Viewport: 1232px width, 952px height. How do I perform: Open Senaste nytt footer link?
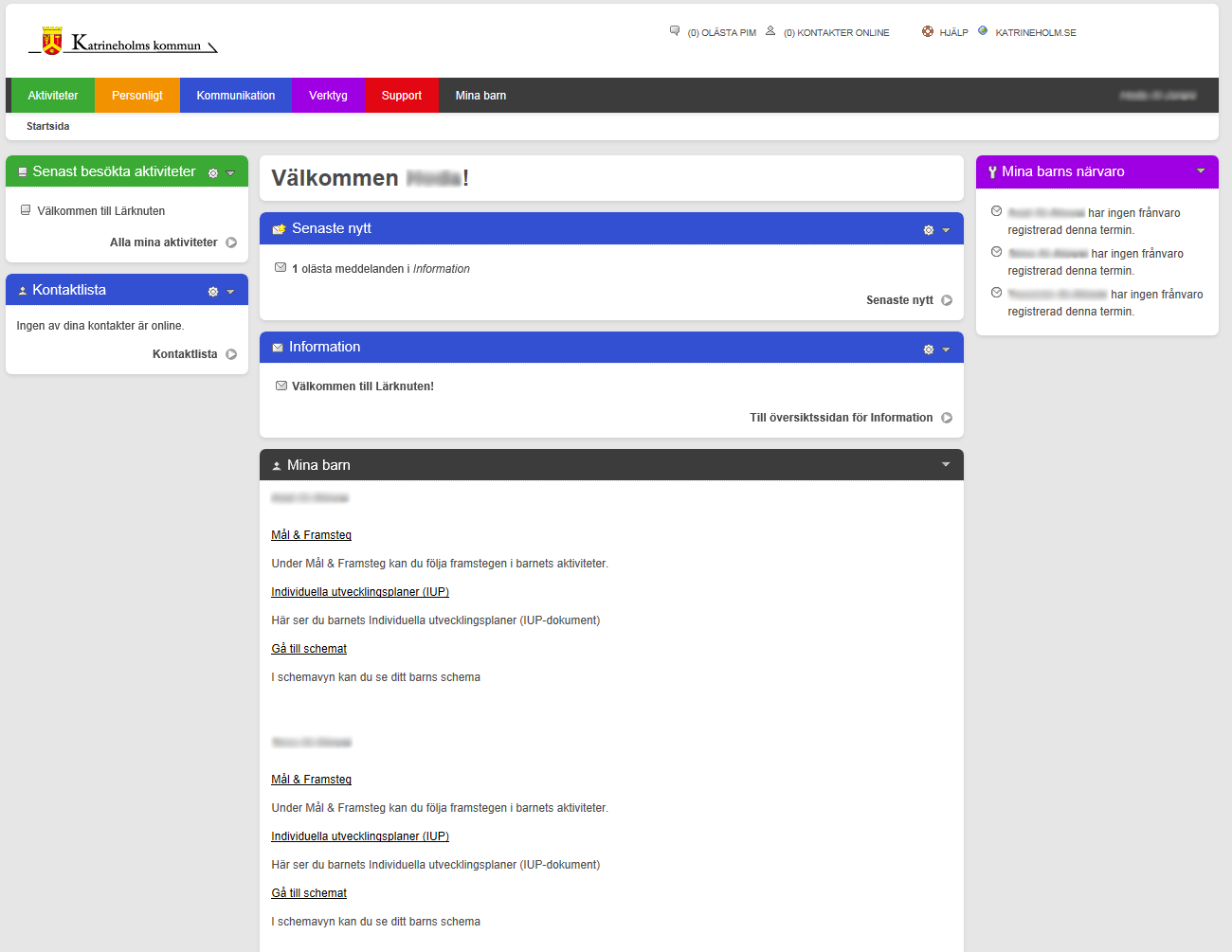coord(899,300)
